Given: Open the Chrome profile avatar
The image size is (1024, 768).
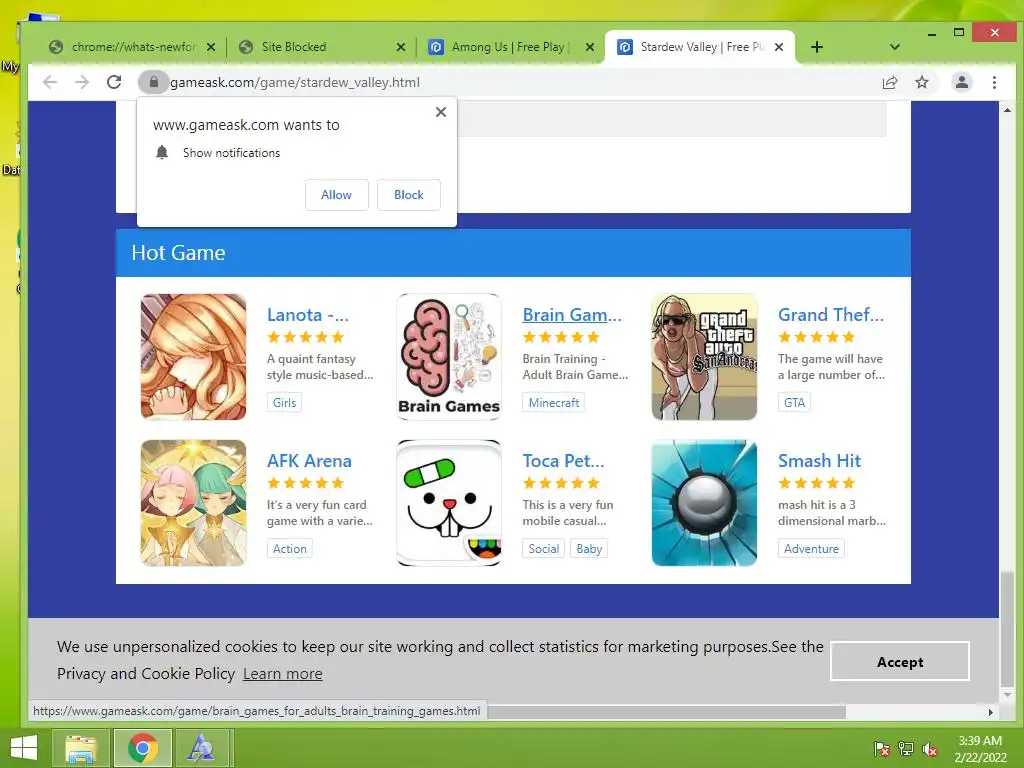Looking at the screenshot, I should point(961,82).
